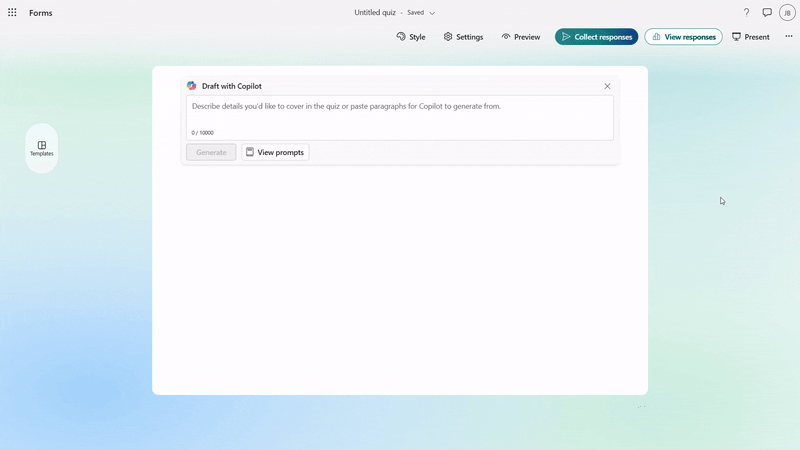This screenshot has height=450, width=800.
Task: Close the Draft with Copilot panel
Action: pyautogui.click(x=607, y=86)
